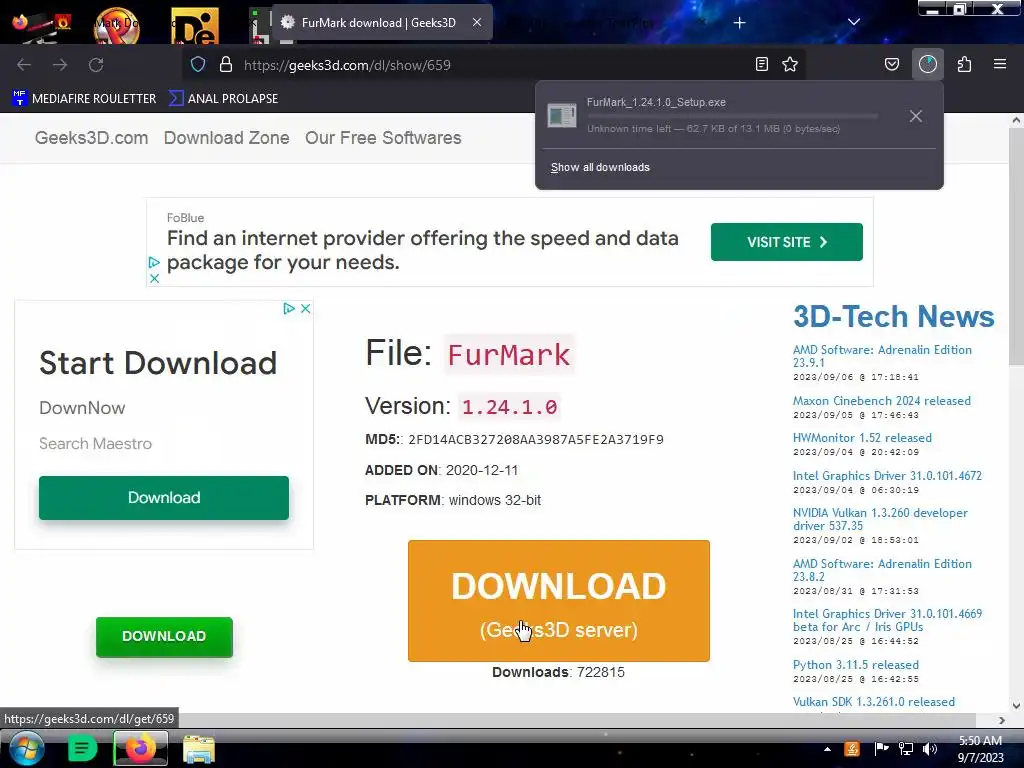This screenshot has width=1024, height=768.
Task: Switch to the pinned tab with 'De' icon
Action: pyautogui.click(x=195, y=25)
